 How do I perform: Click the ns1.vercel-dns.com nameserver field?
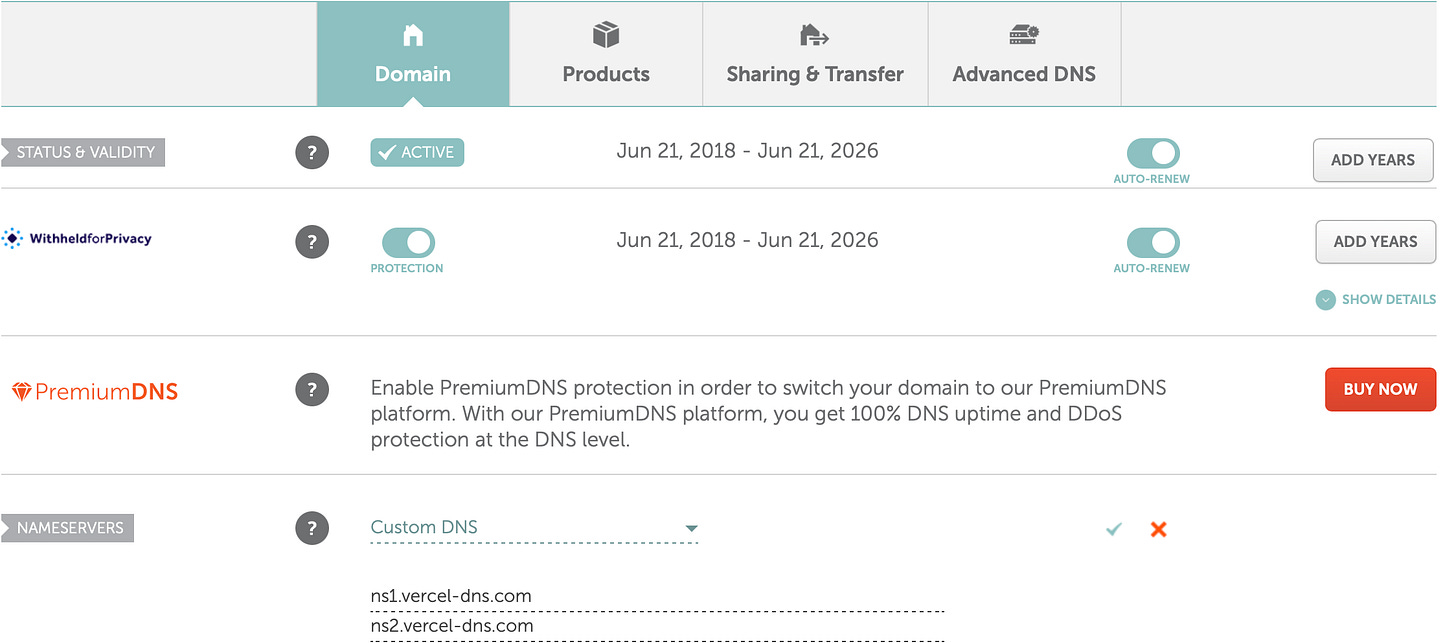pyautogui.click(x=657, y=596)
